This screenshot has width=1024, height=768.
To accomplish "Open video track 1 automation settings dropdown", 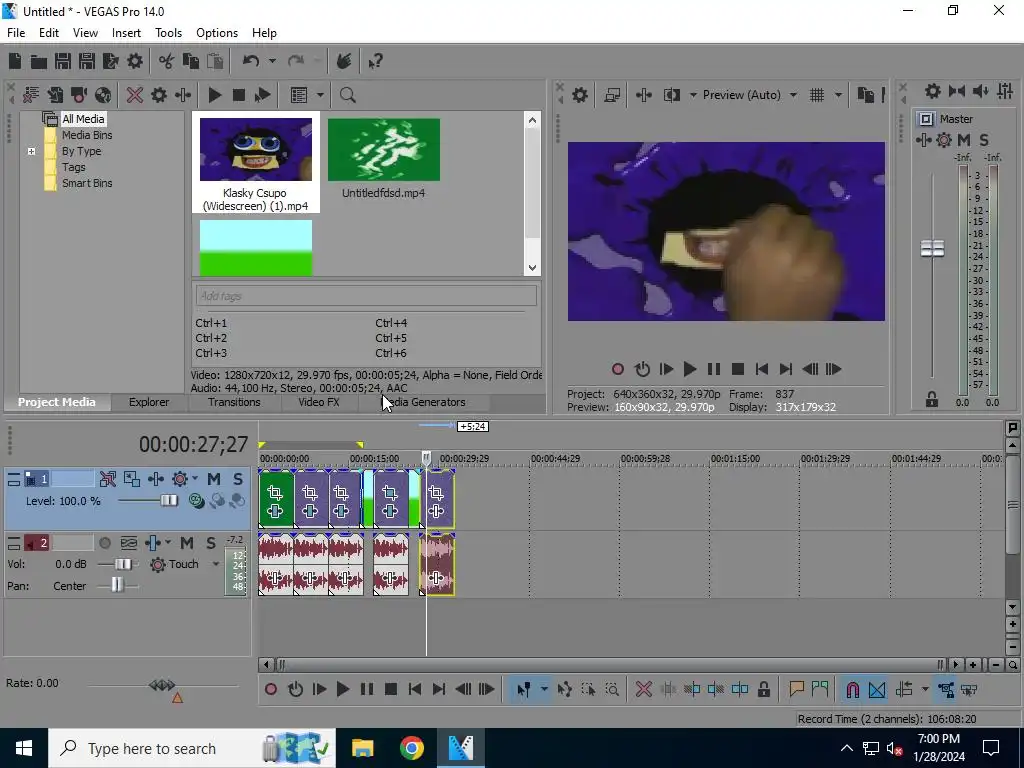I will click(x=195, y=479).
